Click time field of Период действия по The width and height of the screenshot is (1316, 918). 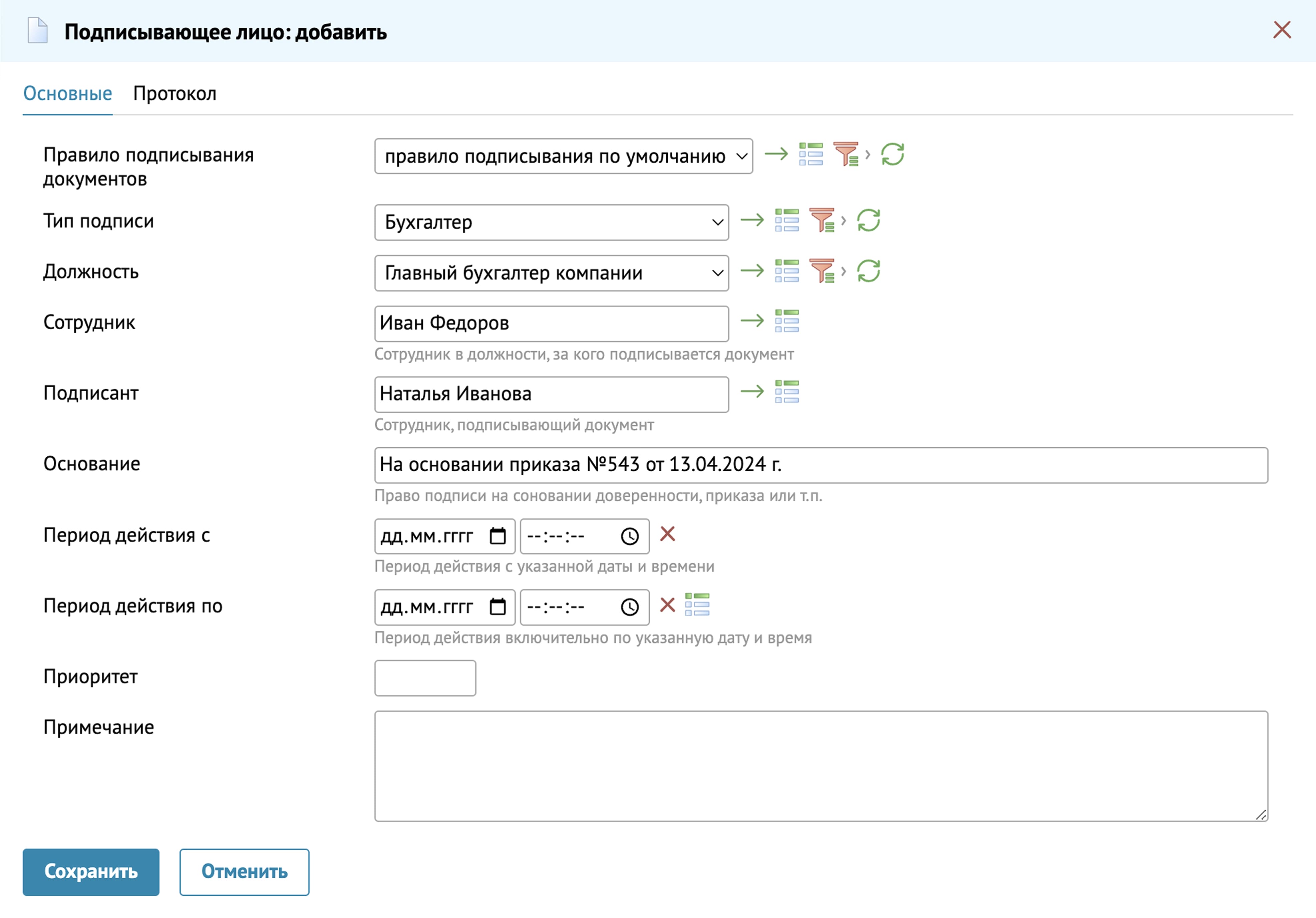(x=585, y=607)
